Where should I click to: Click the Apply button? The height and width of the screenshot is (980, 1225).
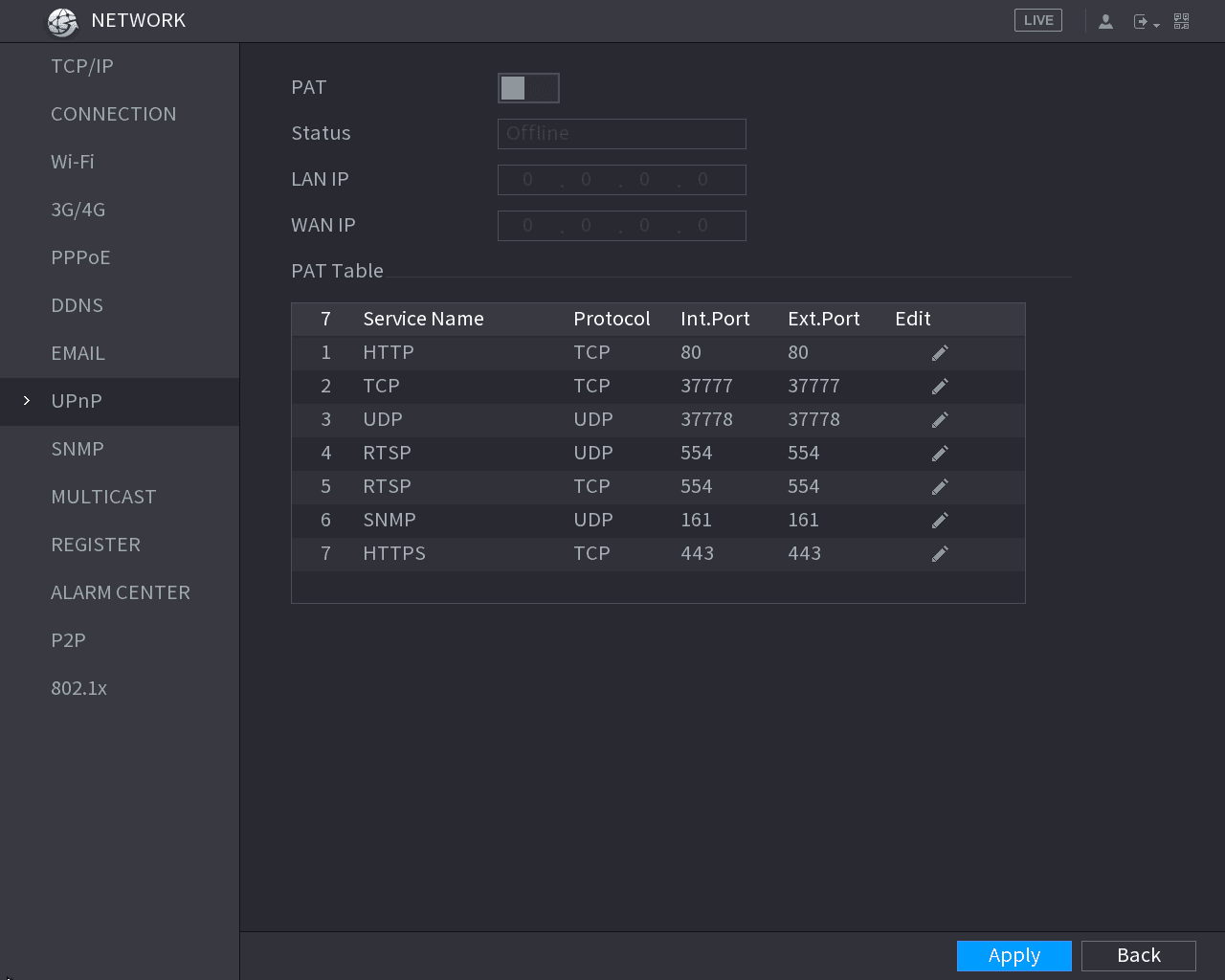coord(1014,956)
